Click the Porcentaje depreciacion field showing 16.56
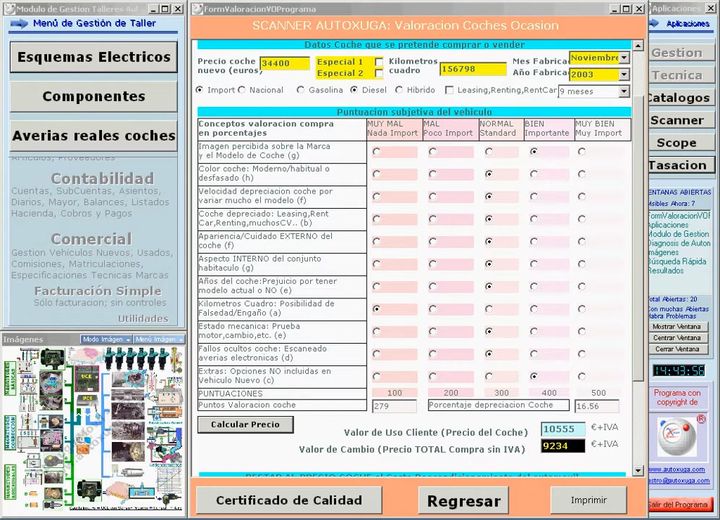 pos(597,406)
